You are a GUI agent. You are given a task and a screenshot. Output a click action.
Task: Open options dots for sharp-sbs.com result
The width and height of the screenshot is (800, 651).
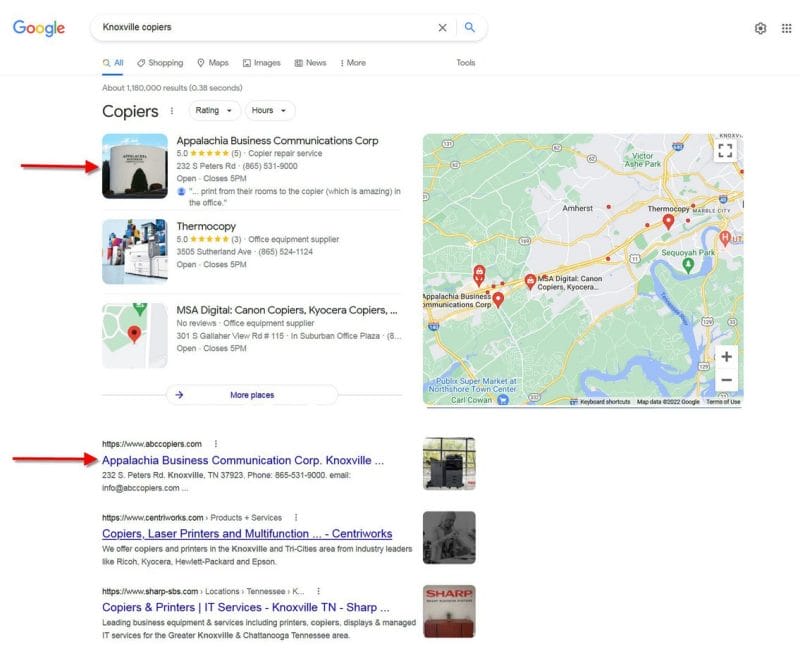tap(318, 591)
